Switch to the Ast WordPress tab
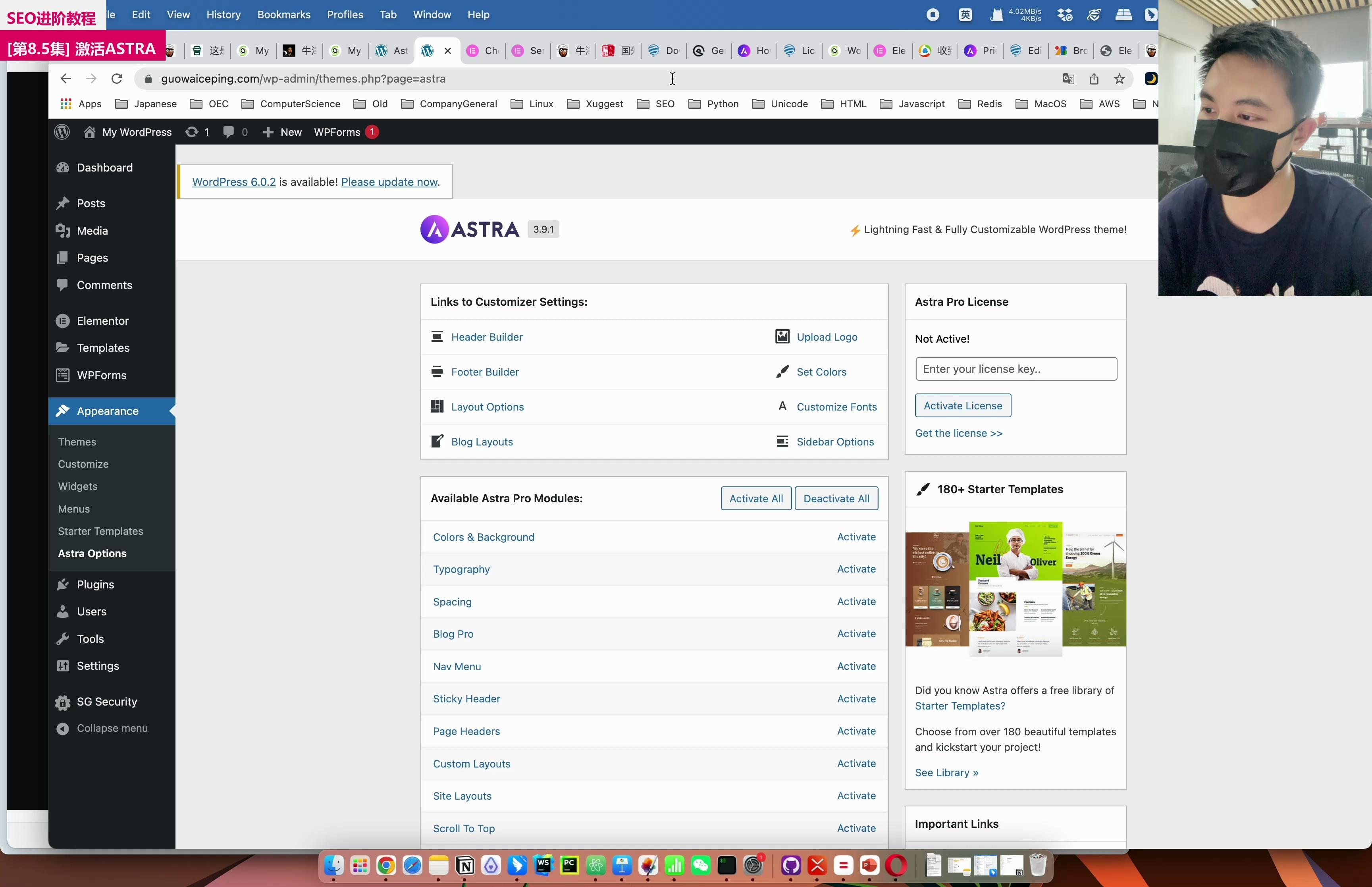 [392, 51]
